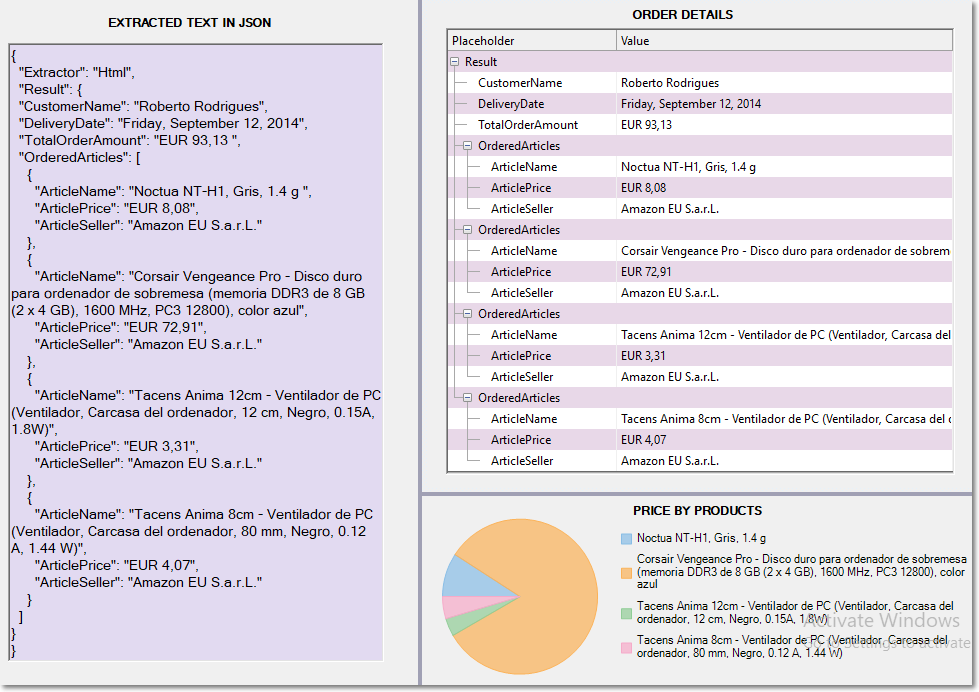Collapse the Result root node
Screen dimensions: 979x692
pos(455,62)
